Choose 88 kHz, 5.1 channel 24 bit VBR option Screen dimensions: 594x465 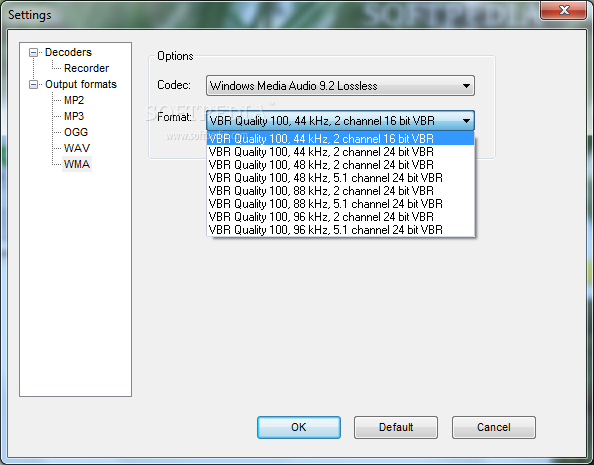pos(341,204)
